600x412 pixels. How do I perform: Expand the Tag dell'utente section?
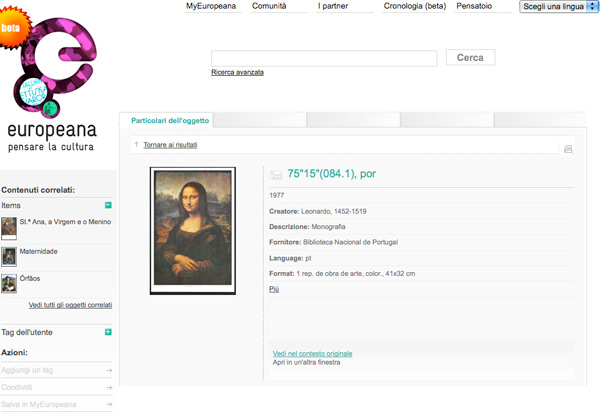[108, 332]
